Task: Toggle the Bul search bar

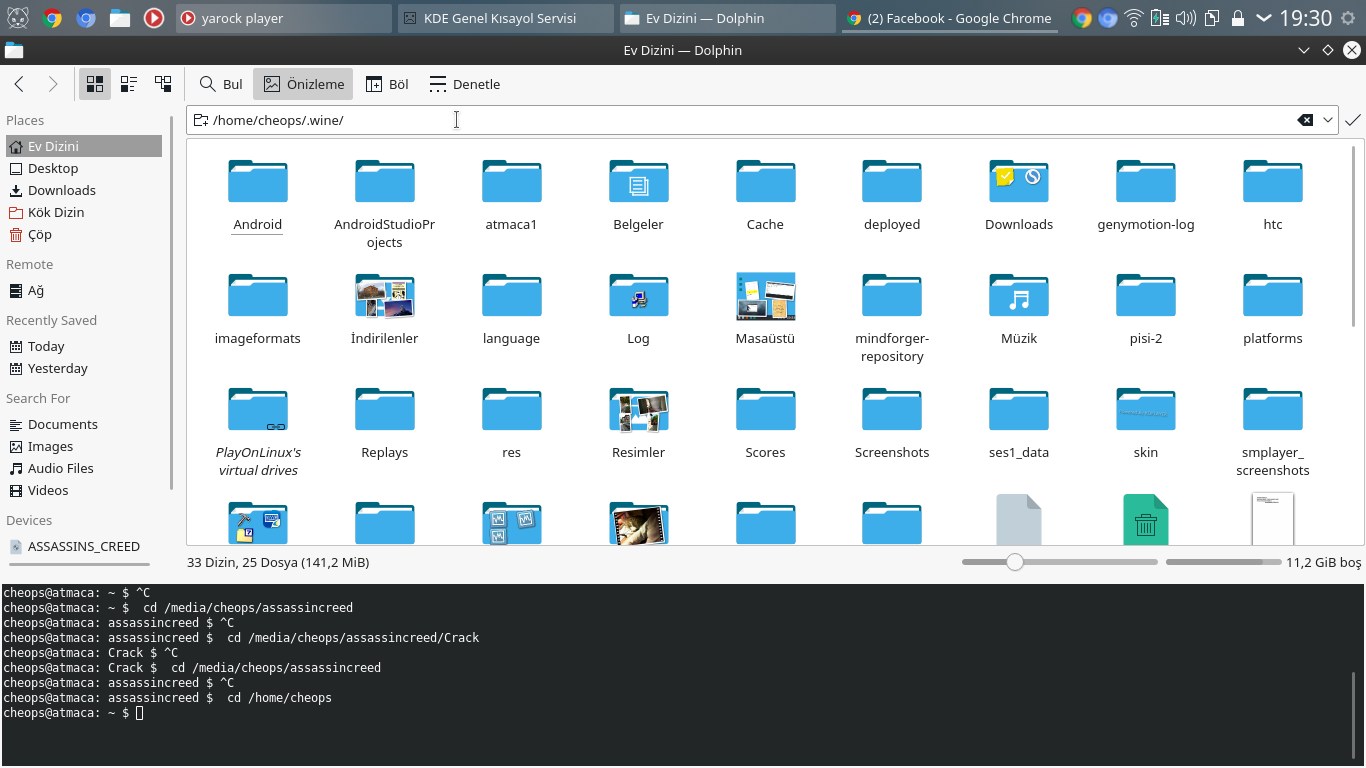Action: pos(221,84)
